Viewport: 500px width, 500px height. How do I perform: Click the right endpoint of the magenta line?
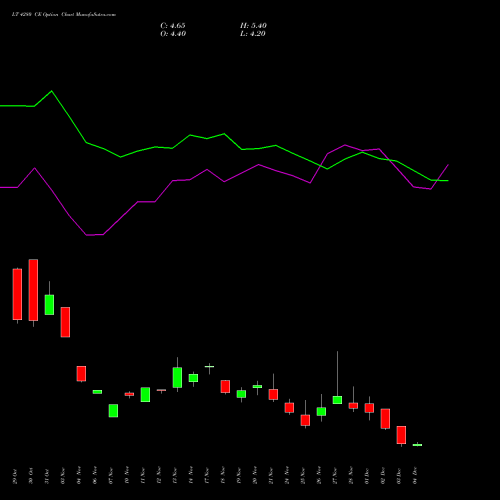[448, 164]
